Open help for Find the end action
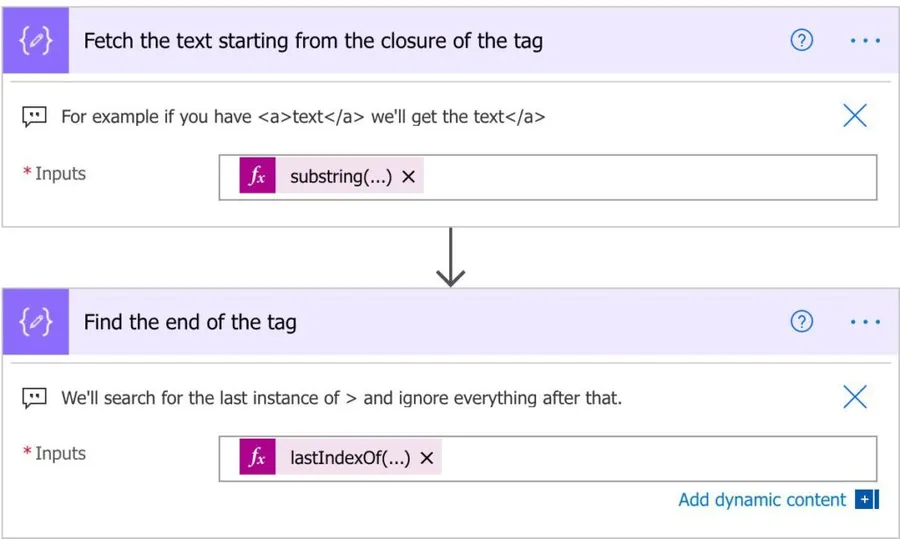This screenshot has height=539, width=900. coord(801,322)
